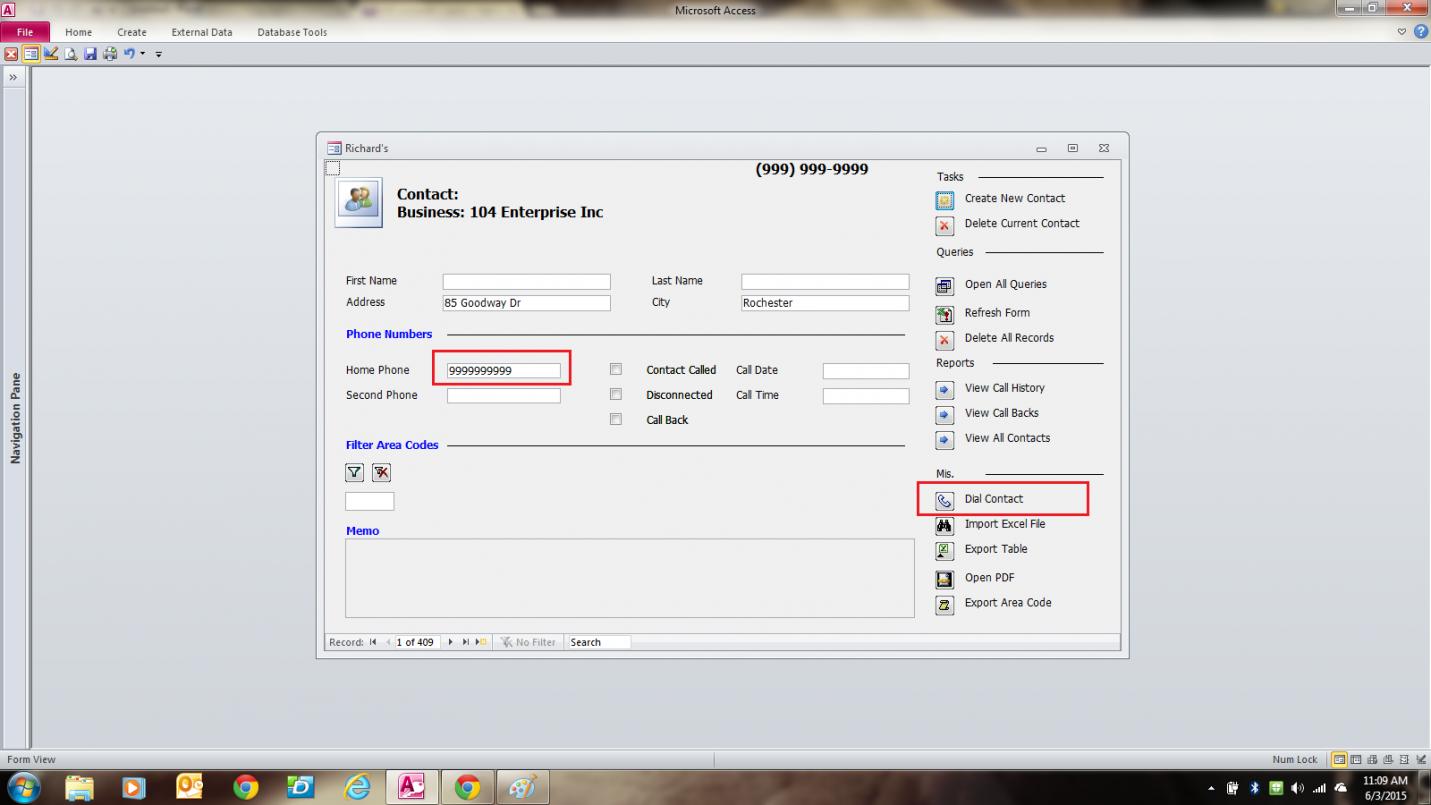Open the External Data tab
1431x805 pixels.
[x=202, y=32]
